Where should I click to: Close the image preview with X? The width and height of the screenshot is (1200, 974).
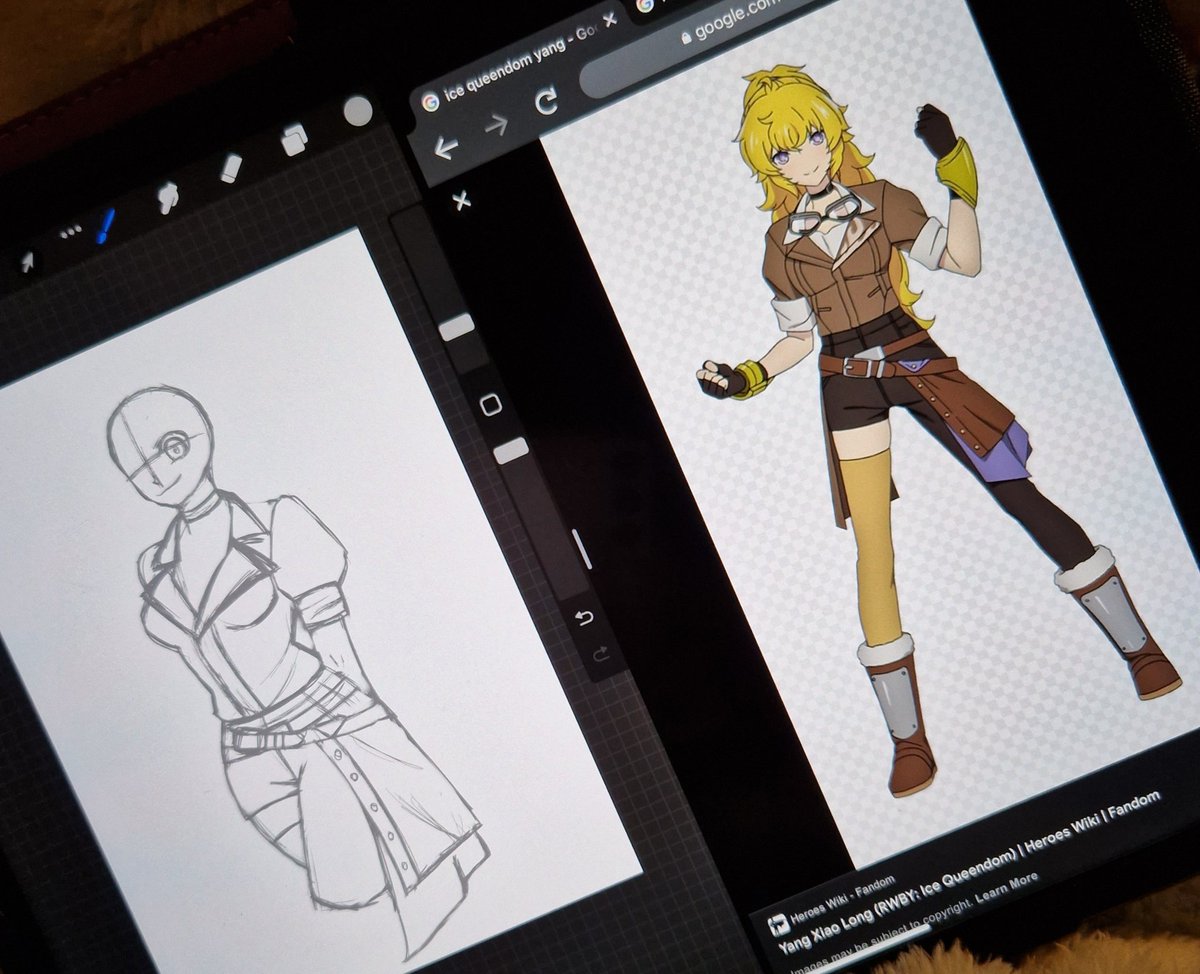pos(461,201)
